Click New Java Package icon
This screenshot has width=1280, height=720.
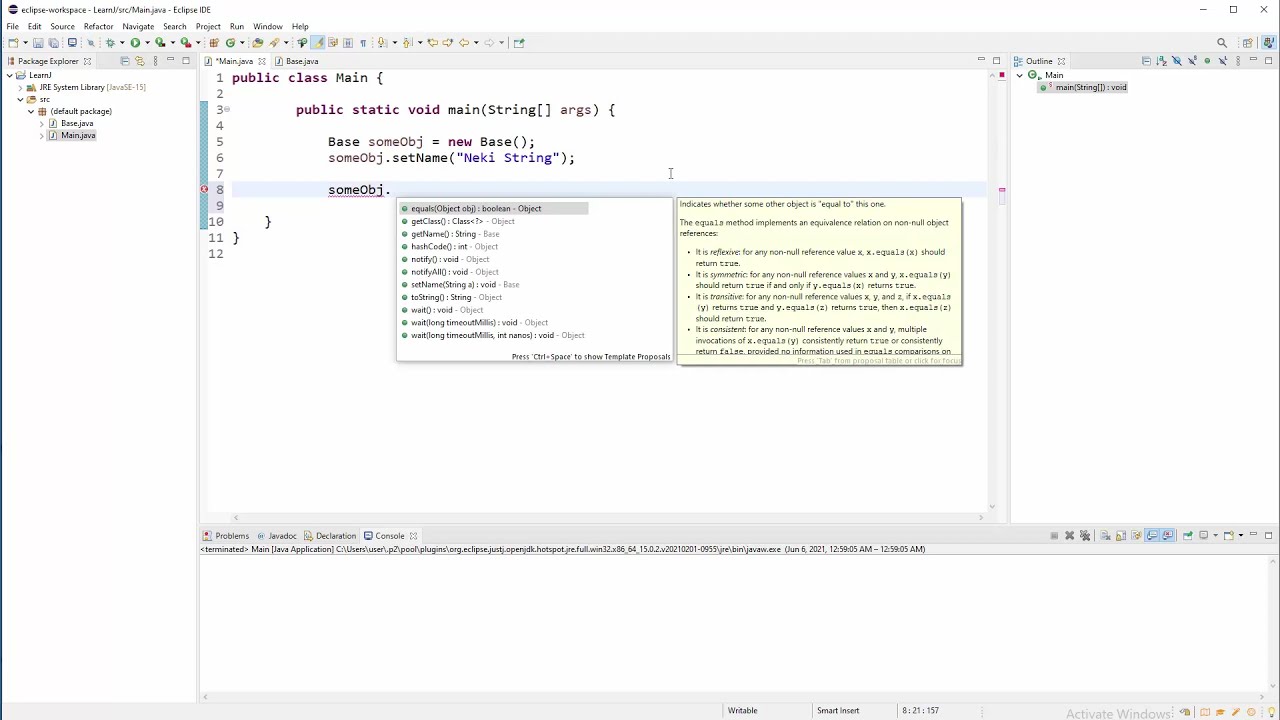[x=214, y=43]
